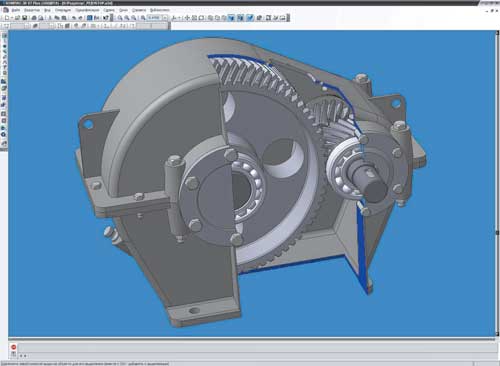Click the Redo arrow icon
500x366 pixels.
click(x=80, y=18)
